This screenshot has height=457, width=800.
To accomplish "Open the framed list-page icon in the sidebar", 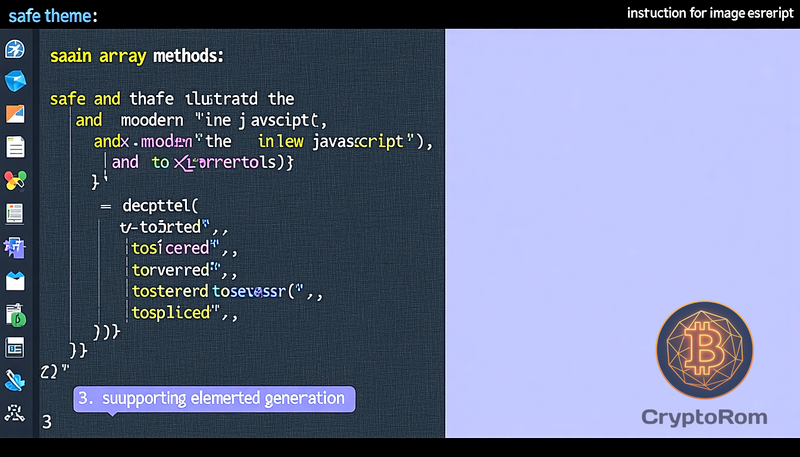I will pyautogui.click(x=15, y=214).
